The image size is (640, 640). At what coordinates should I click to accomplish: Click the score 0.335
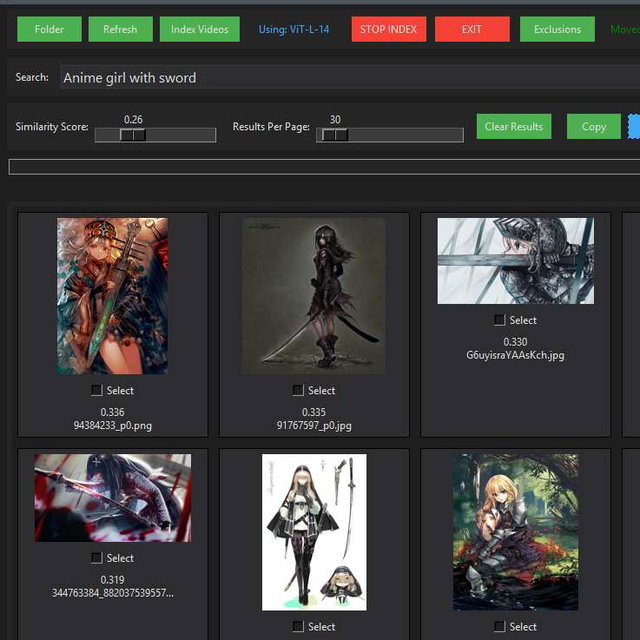tap(314, 412)
